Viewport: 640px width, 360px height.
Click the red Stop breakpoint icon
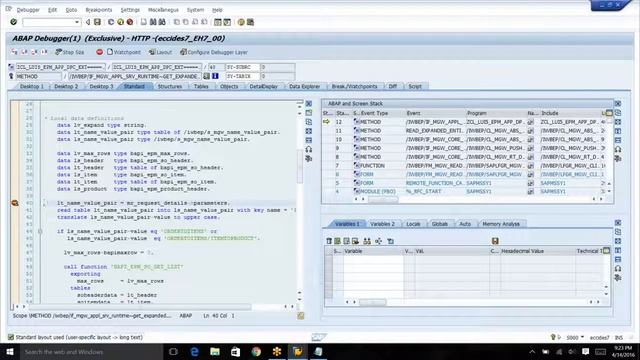(x=99, y=52)
